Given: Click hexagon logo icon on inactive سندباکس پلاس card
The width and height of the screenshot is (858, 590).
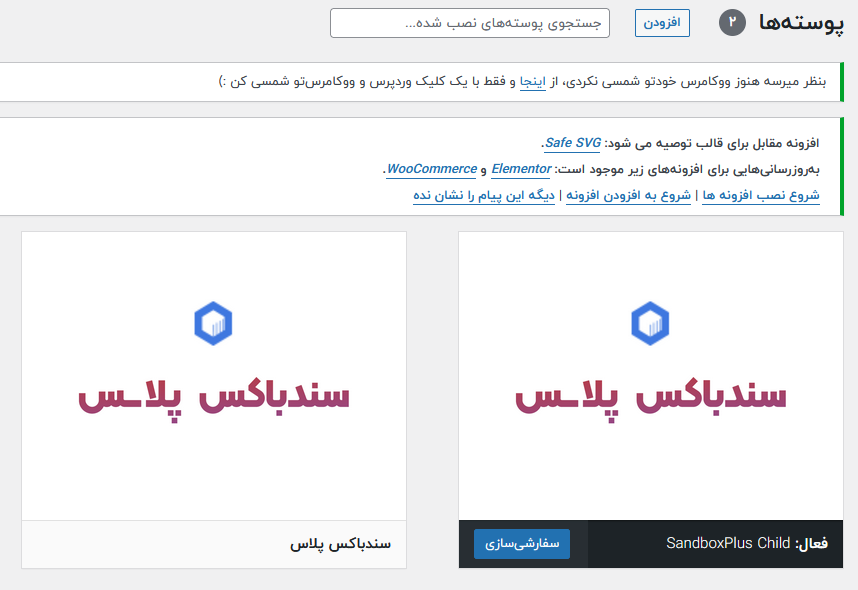Looking at the screenshot, I should pyautogui.click(x=213, y=323).
